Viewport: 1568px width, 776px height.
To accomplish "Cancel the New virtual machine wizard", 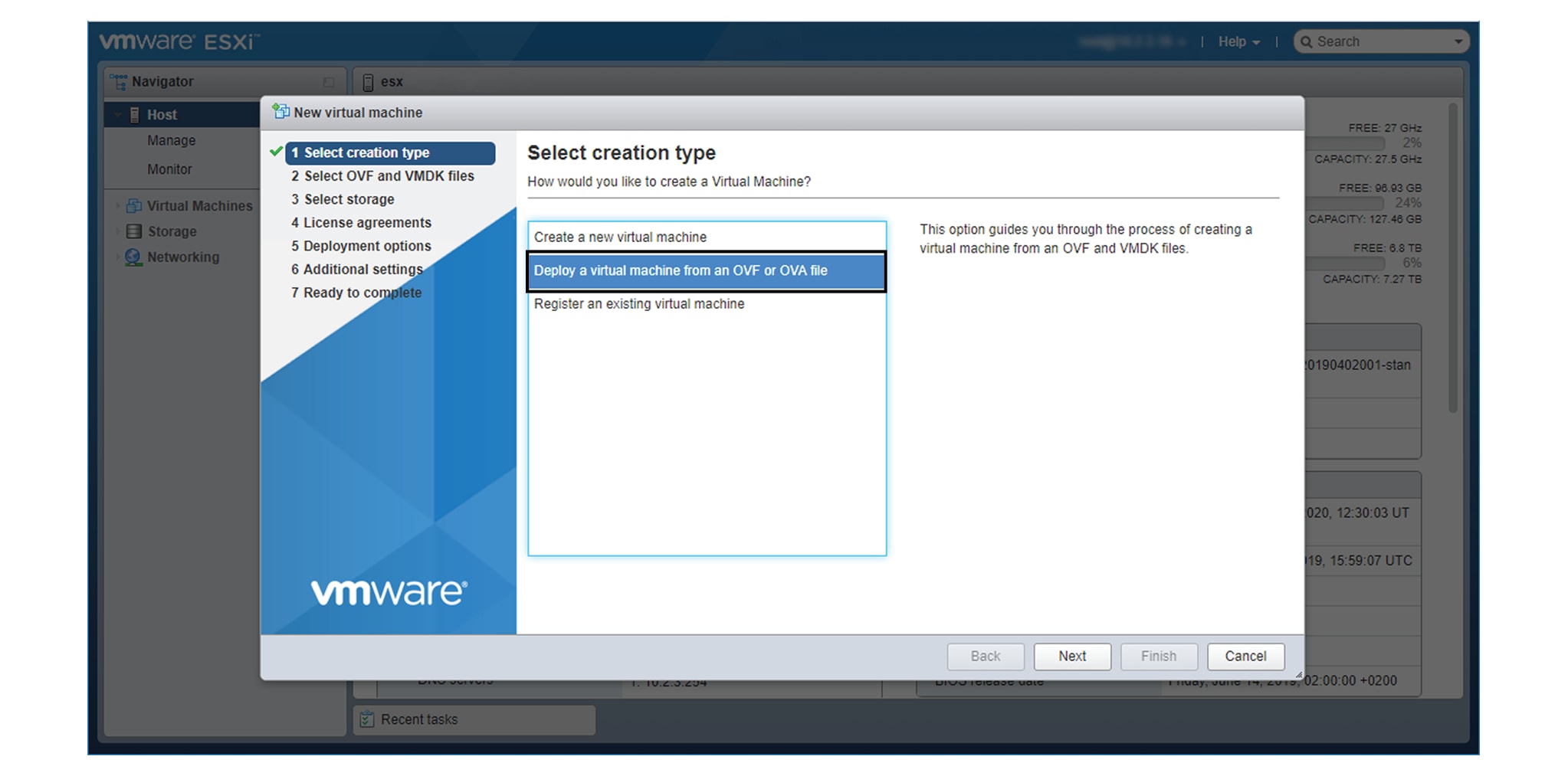I will (x=1245, y=656).
